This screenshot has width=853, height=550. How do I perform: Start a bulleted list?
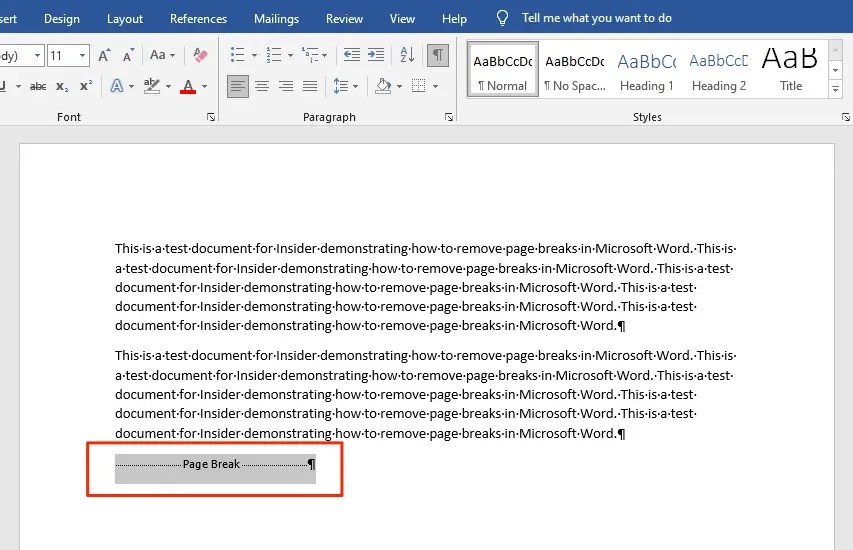tap(238, 54)
